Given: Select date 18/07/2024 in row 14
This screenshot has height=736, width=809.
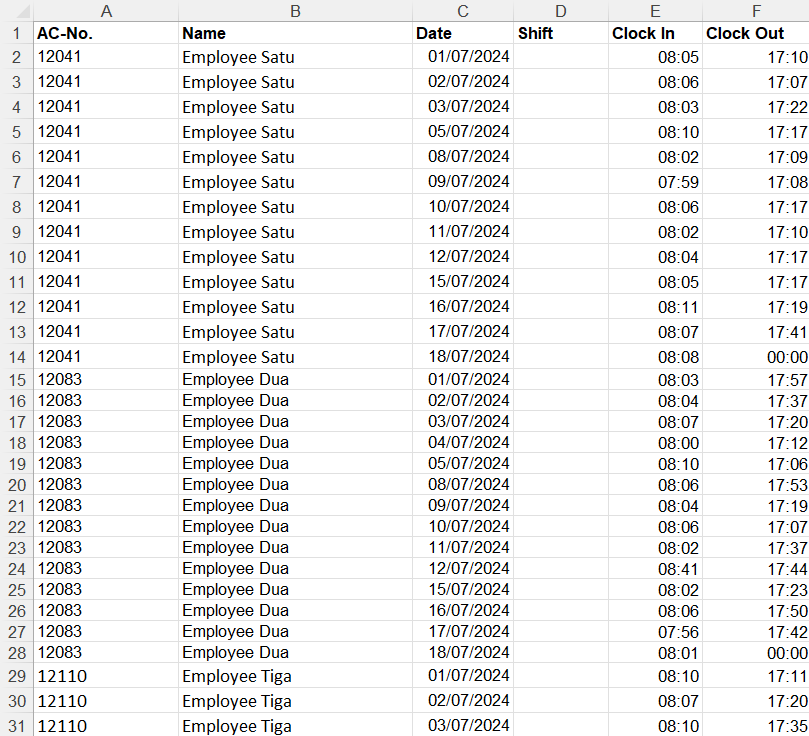Looking at the screenshot, I should (x=463, y=356).
